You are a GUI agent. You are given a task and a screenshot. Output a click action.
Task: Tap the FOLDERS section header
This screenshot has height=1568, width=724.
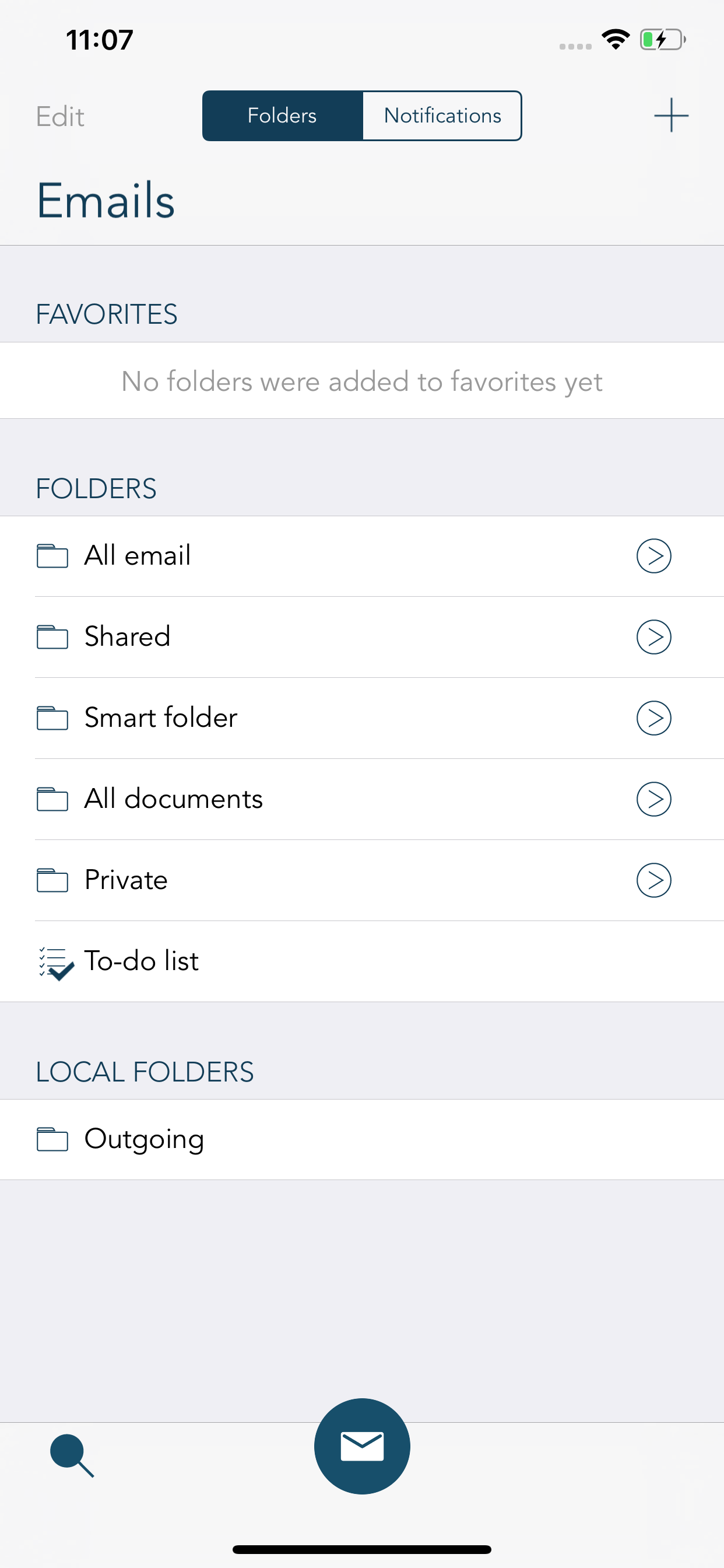tap(96, 489)
